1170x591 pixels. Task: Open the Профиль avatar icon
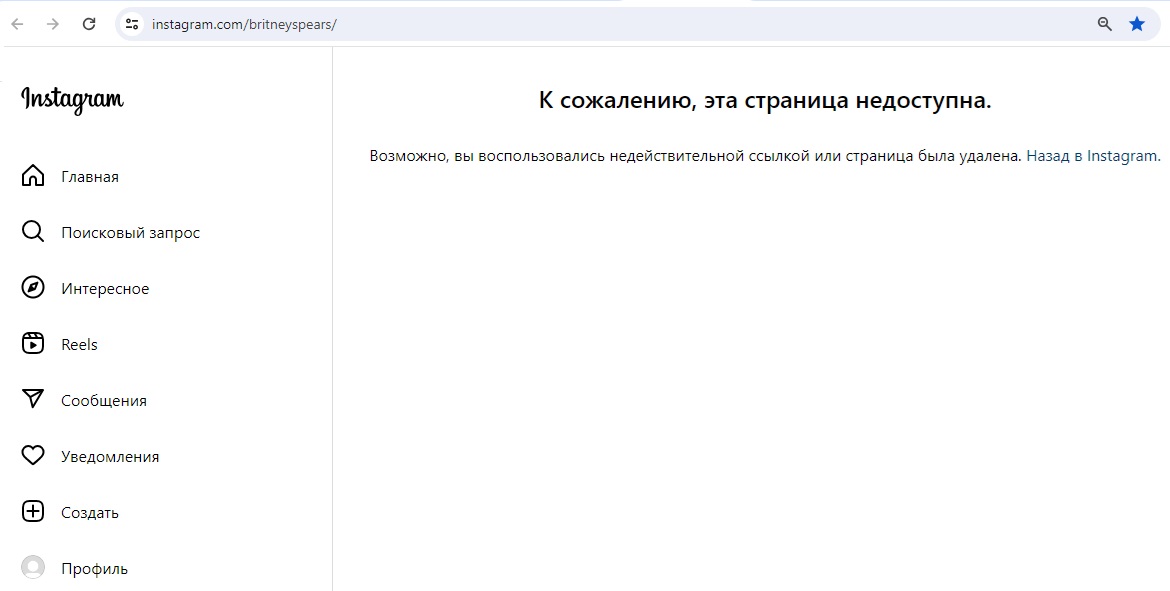click(x=33, y=568)
